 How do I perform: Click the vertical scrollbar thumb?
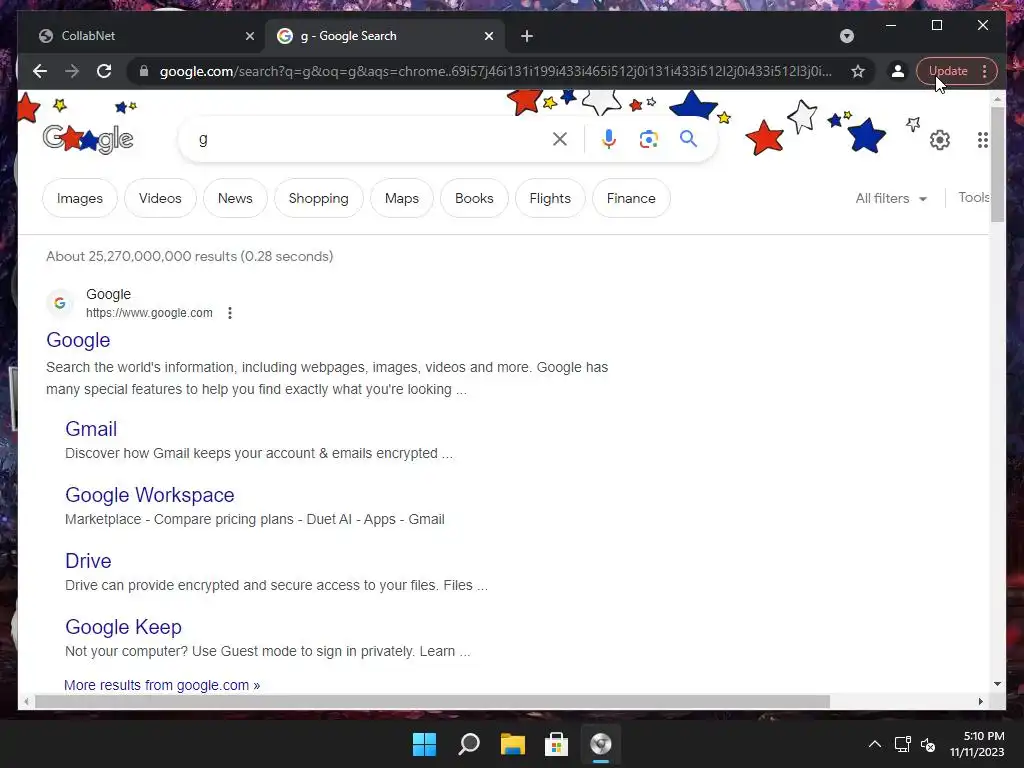coord(997,165)
